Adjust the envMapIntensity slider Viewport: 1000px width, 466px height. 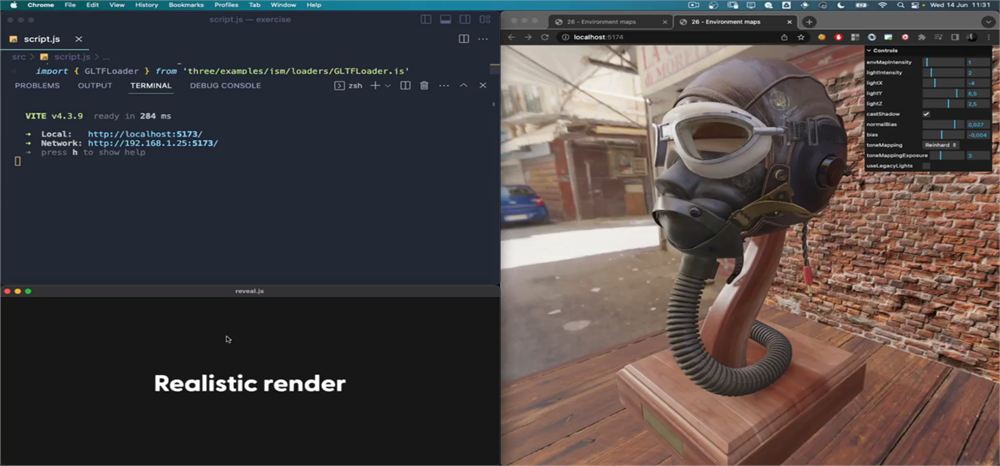[943, 62]
